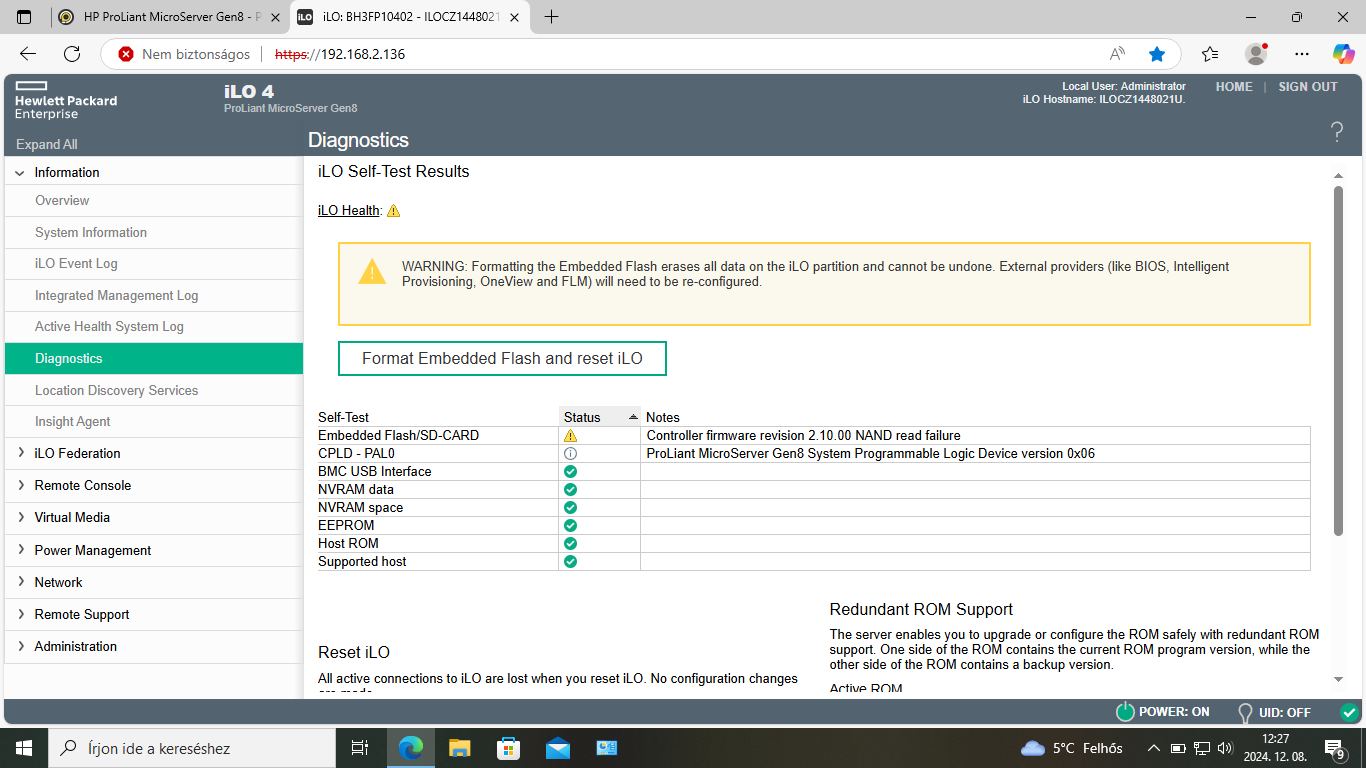Select the Diagnostics menu item
The image size is (1366, 768).
pyautogui.click(x=153, y=358)
